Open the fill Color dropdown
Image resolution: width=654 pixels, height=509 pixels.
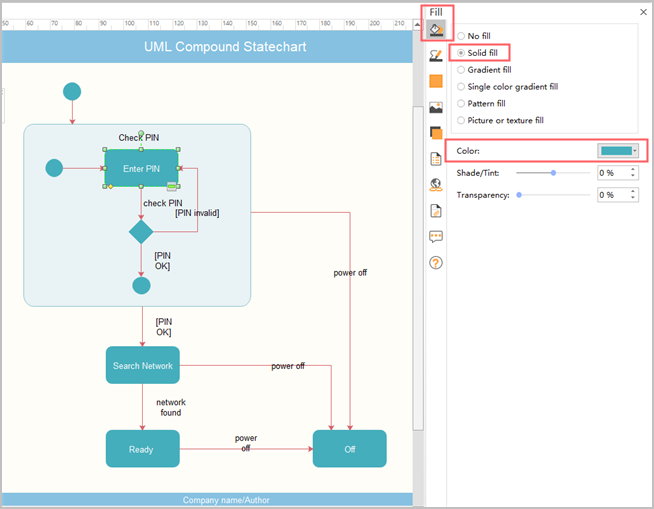click(618, 151)
